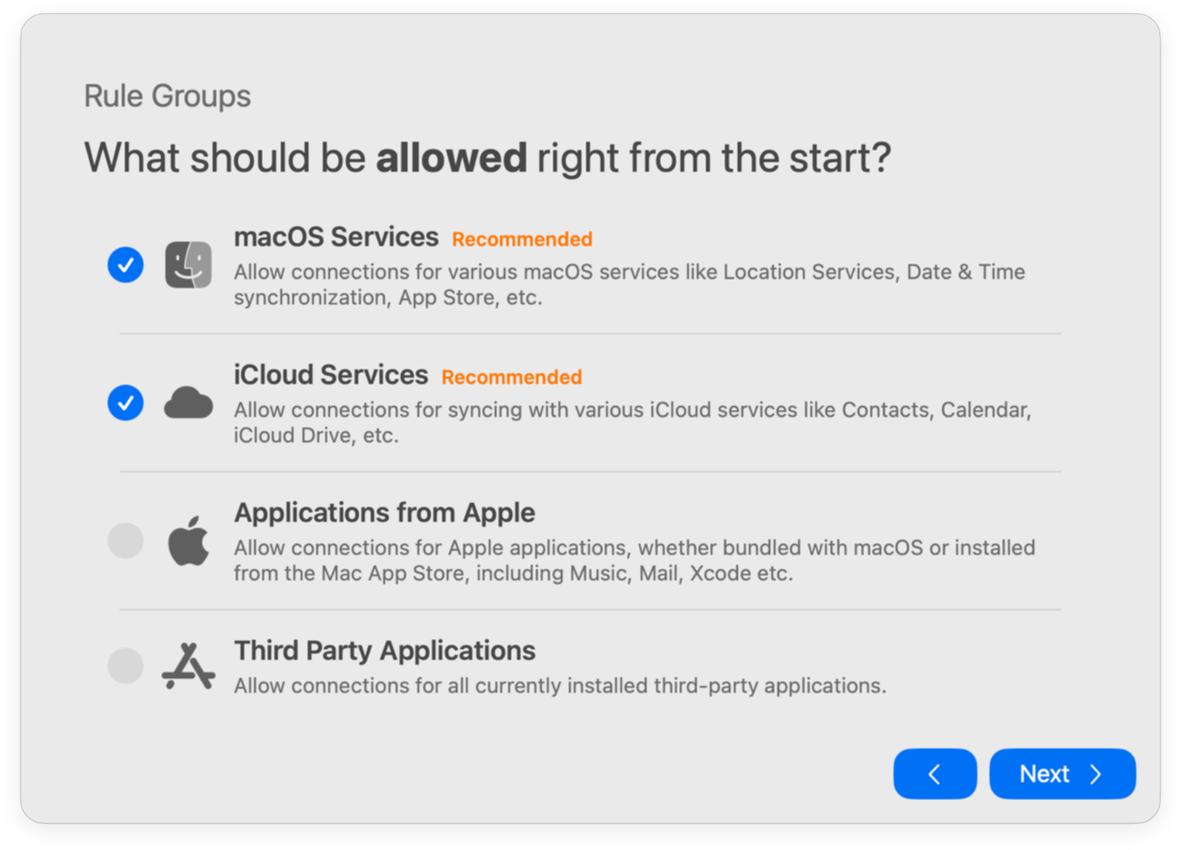
Task: Select the iCloud Services title
Action: (x=331, y=375)
